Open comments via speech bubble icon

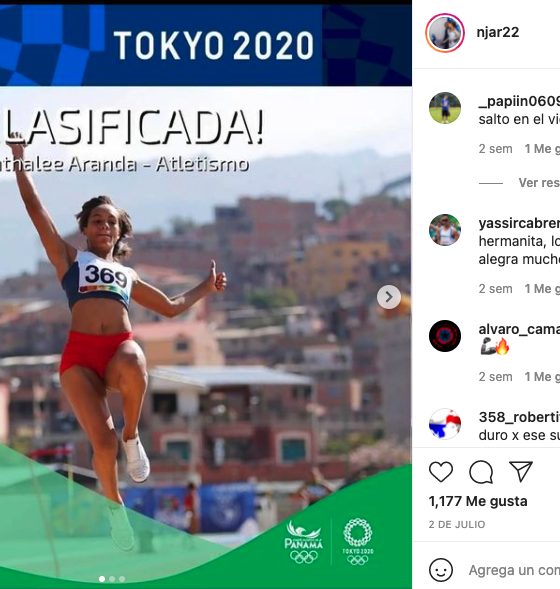pos(481,472)
